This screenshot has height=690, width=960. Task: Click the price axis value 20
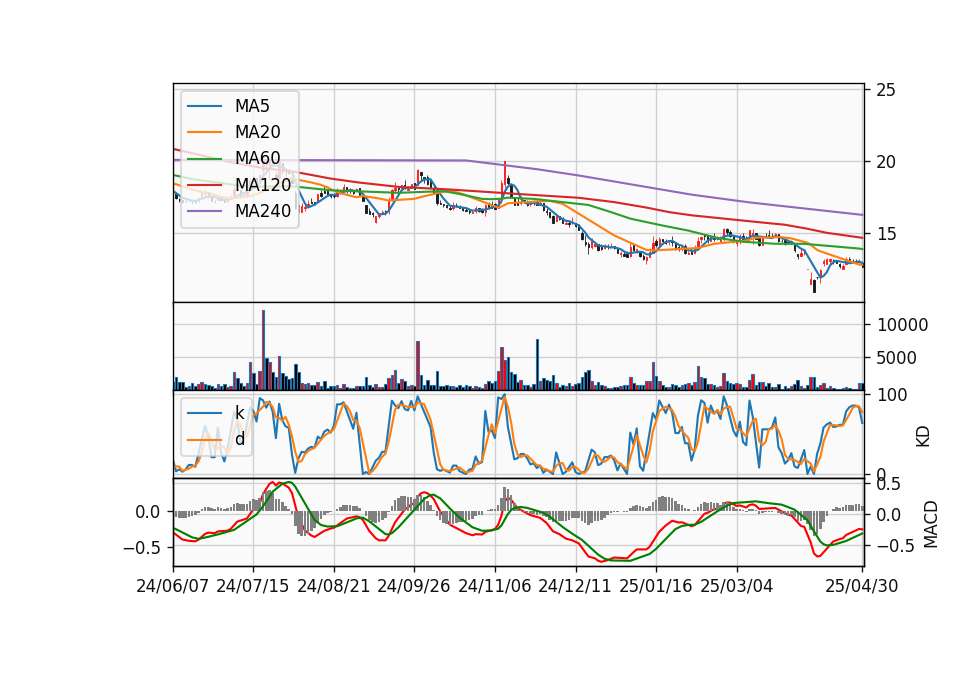point(885,162)
